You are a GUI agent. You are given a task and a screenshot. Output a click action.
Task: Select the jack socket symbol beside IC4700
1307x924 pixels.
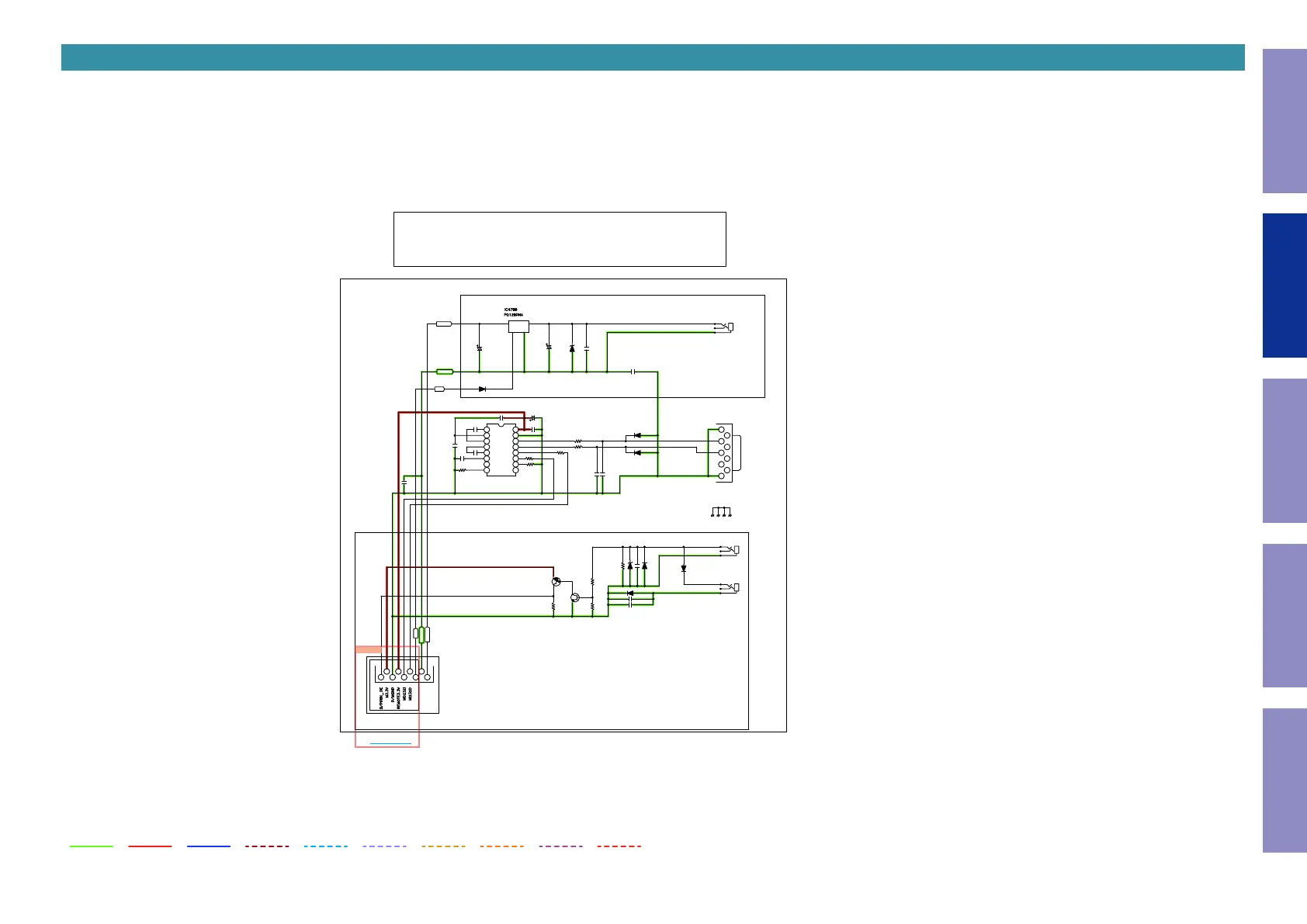click(725, 327)
